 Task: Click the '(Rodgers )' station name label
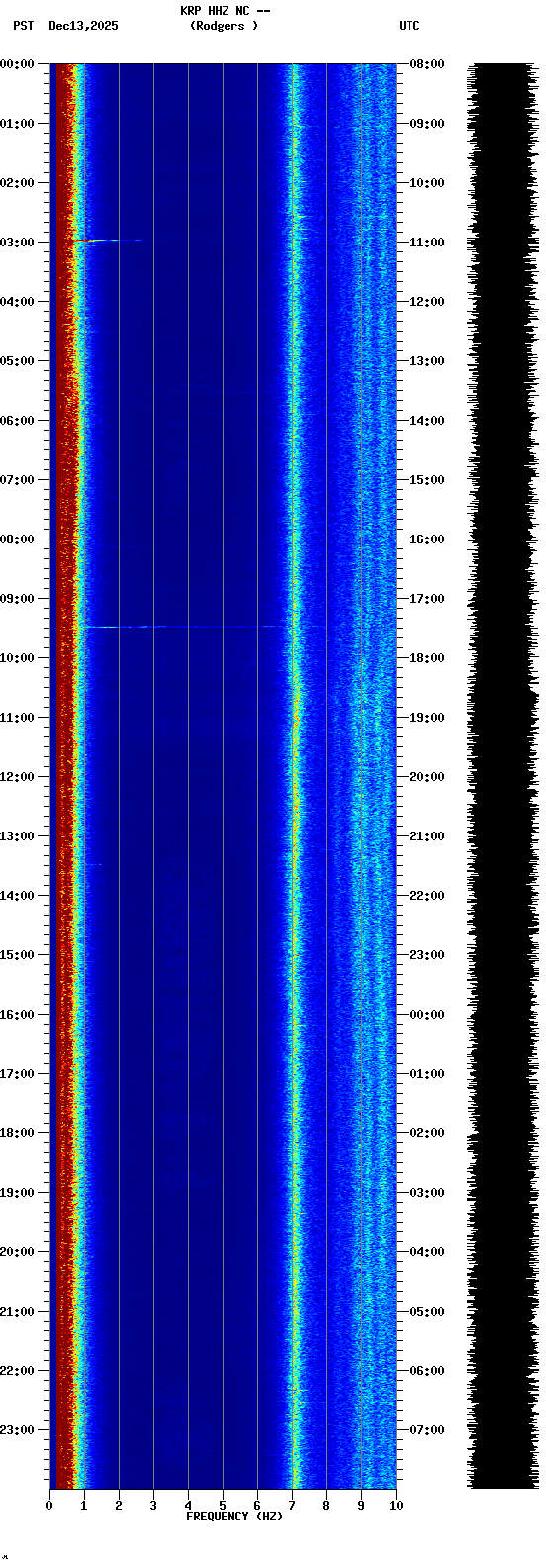point(225,26)
